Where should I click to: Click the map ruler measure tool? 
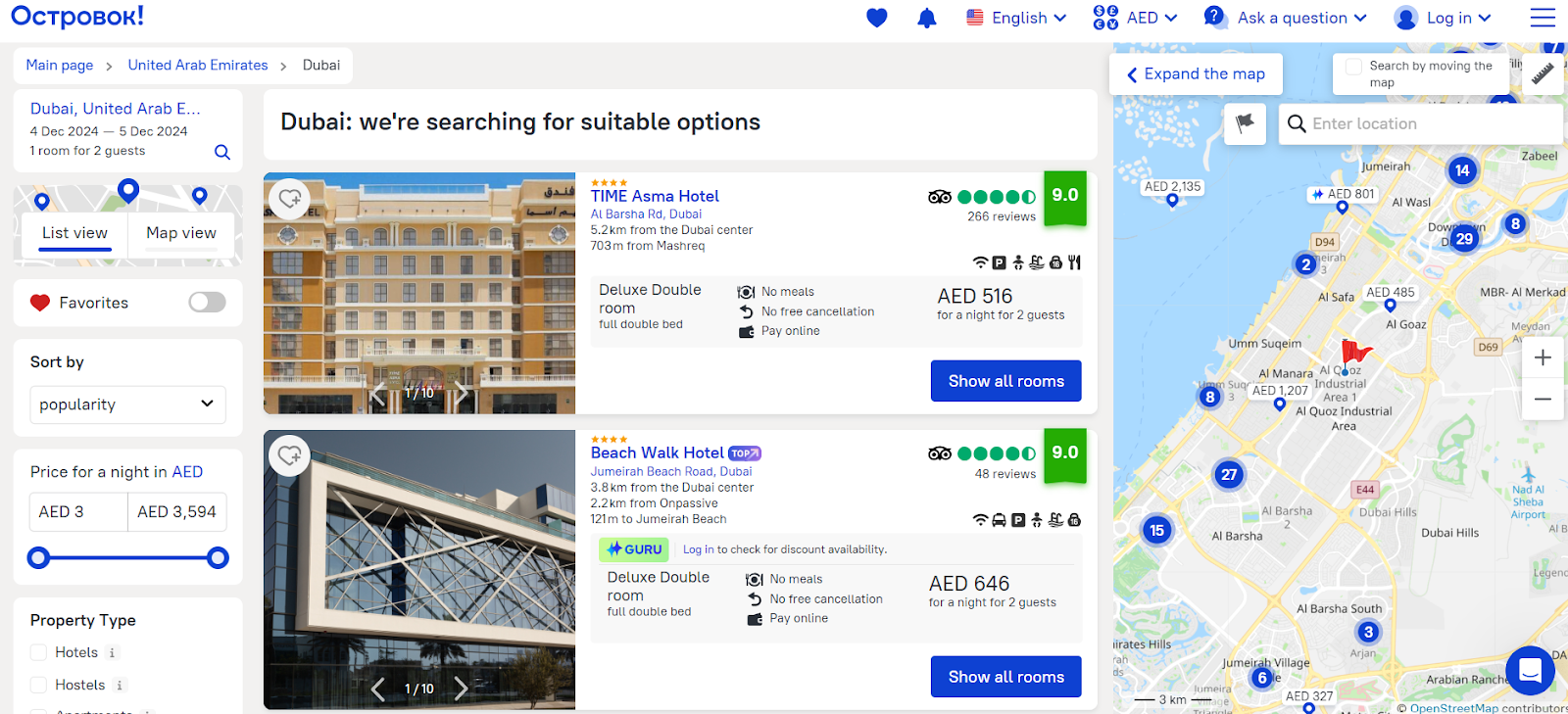coord(1543,73)
